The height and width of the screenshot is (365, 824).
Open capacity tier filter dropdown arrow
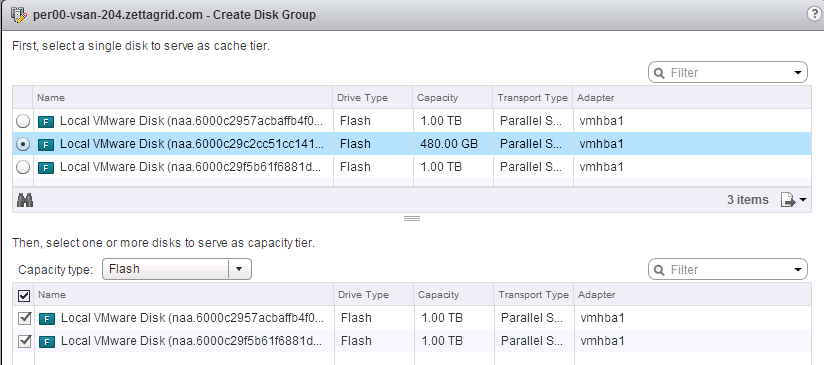(x=798, y=270)
